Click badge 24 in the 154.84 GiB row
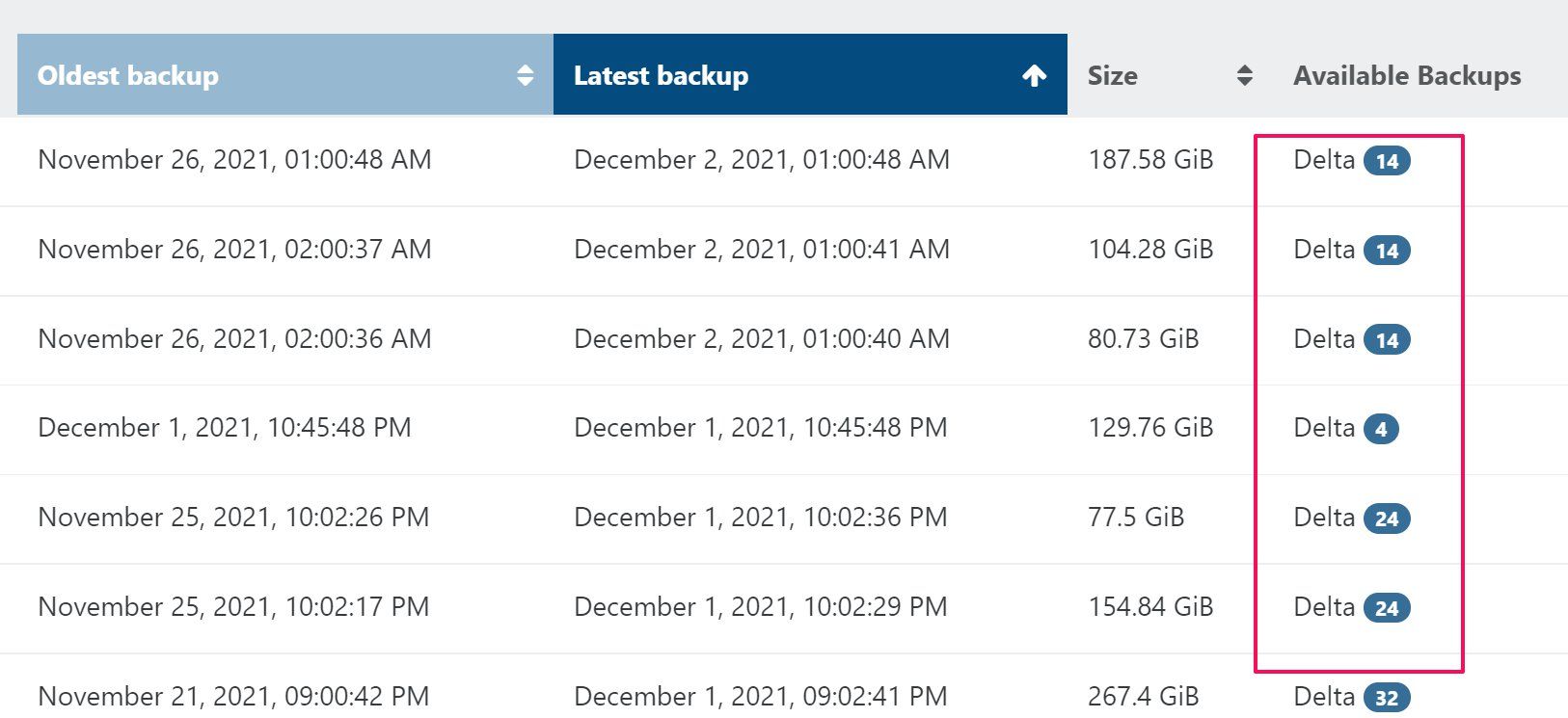The width and height of the screenshot is (1568, 718). [1386, 608]
